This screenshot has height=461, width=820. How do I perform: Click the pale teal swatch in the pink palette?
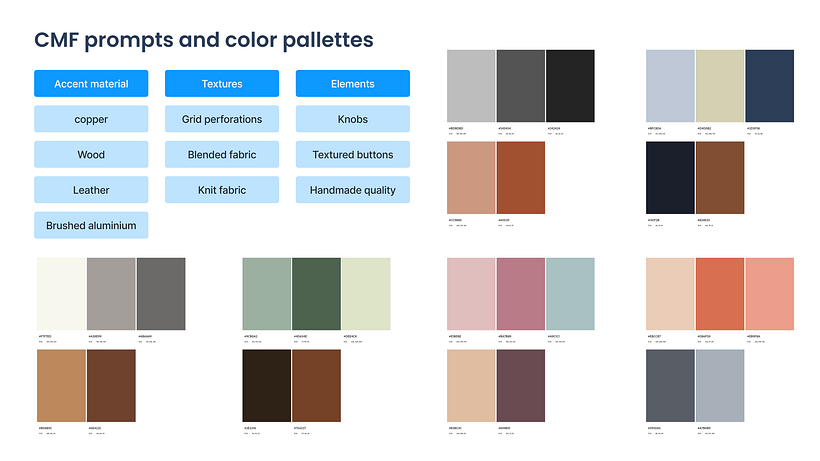pos(570,294)
